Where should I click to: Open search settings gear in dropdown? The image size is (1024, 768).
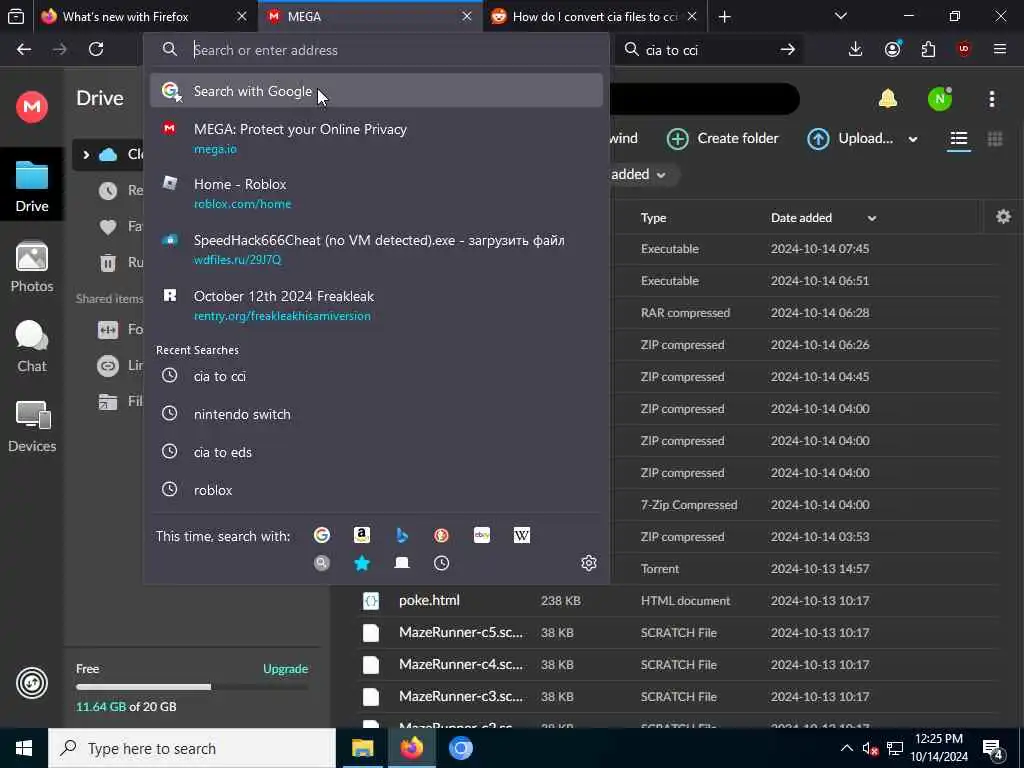[588, 563]
